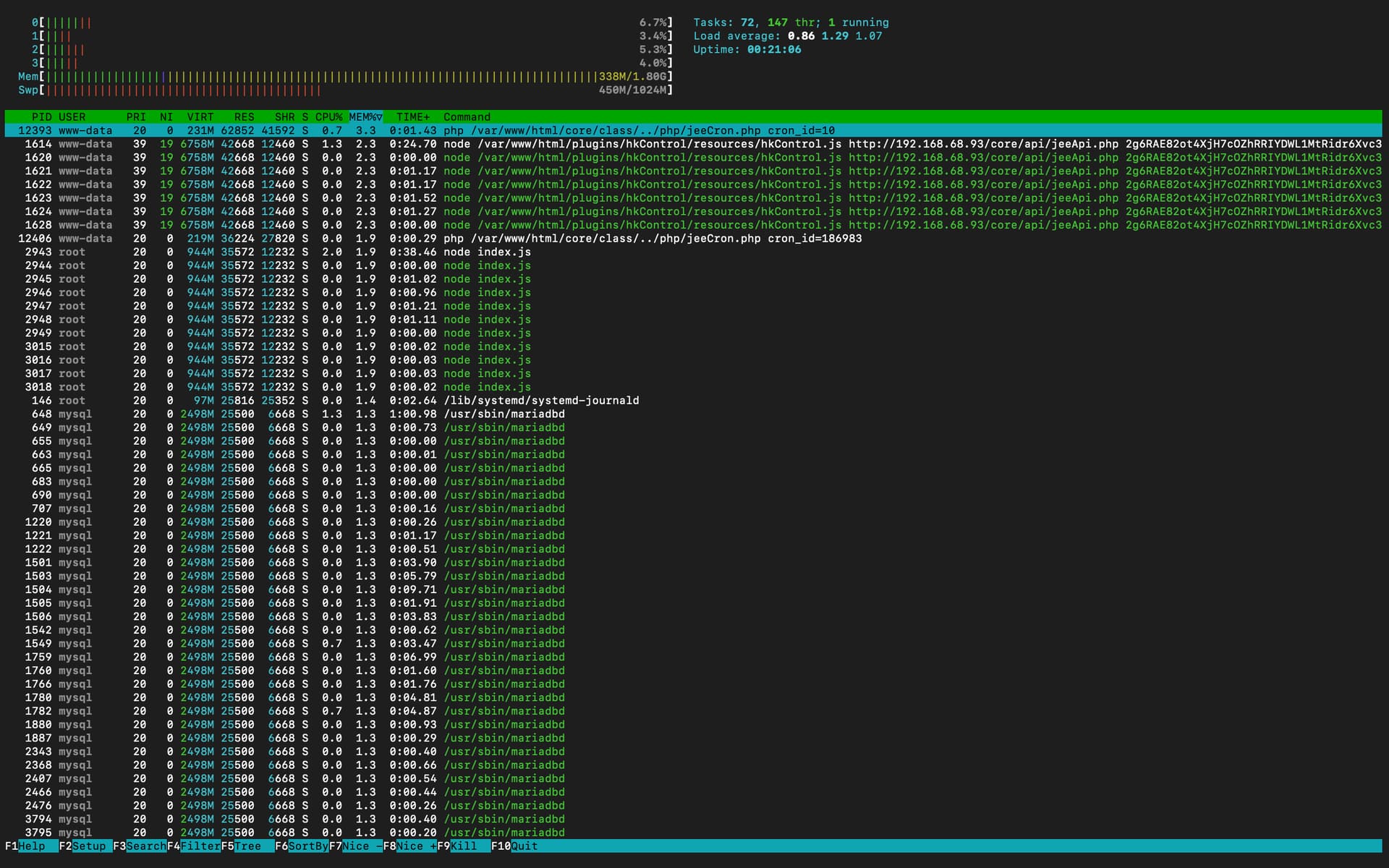Click F1 Help in bottom bar
The height and width of the screenshot is (868, 1389).
[30, 846]
